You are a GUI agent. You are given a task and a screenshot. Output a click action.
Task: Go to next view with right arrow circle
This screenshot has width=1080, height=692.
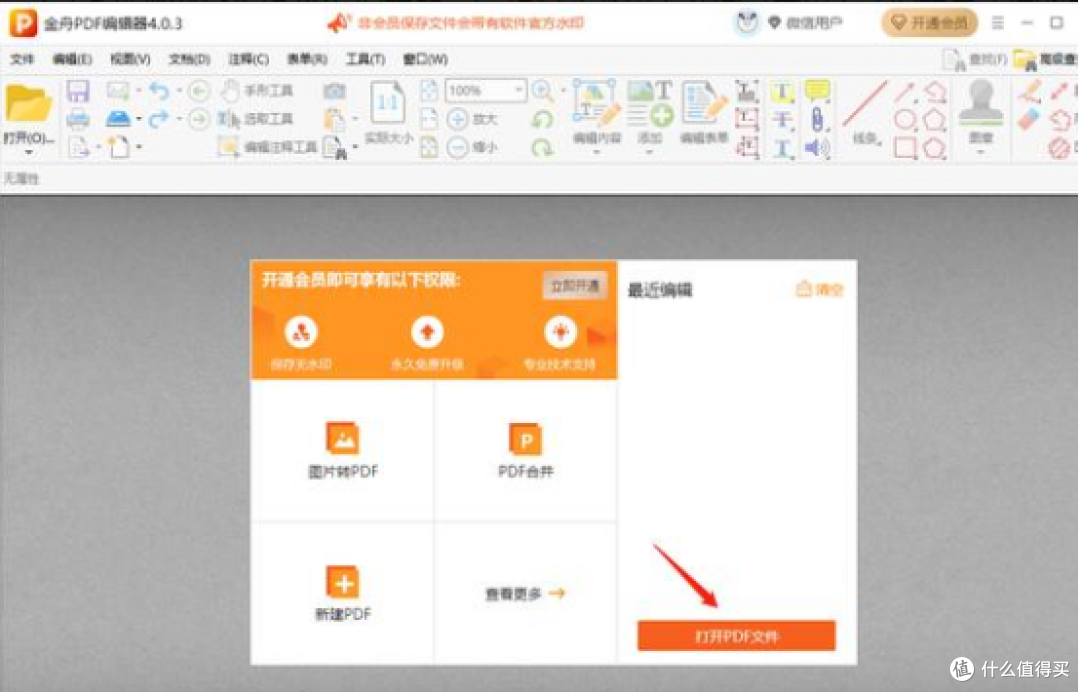click(199, 119)
